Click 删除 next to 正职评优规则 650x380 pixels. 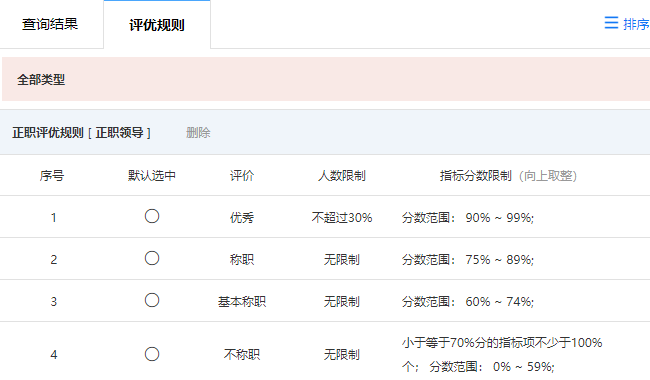pos(198,133)
